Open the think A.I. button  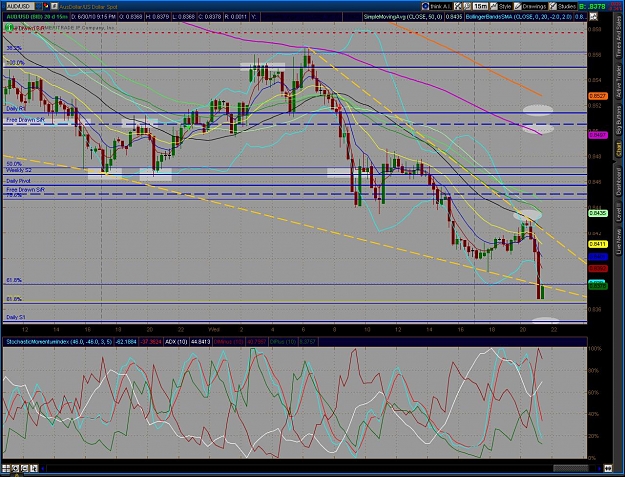[441, 6]
